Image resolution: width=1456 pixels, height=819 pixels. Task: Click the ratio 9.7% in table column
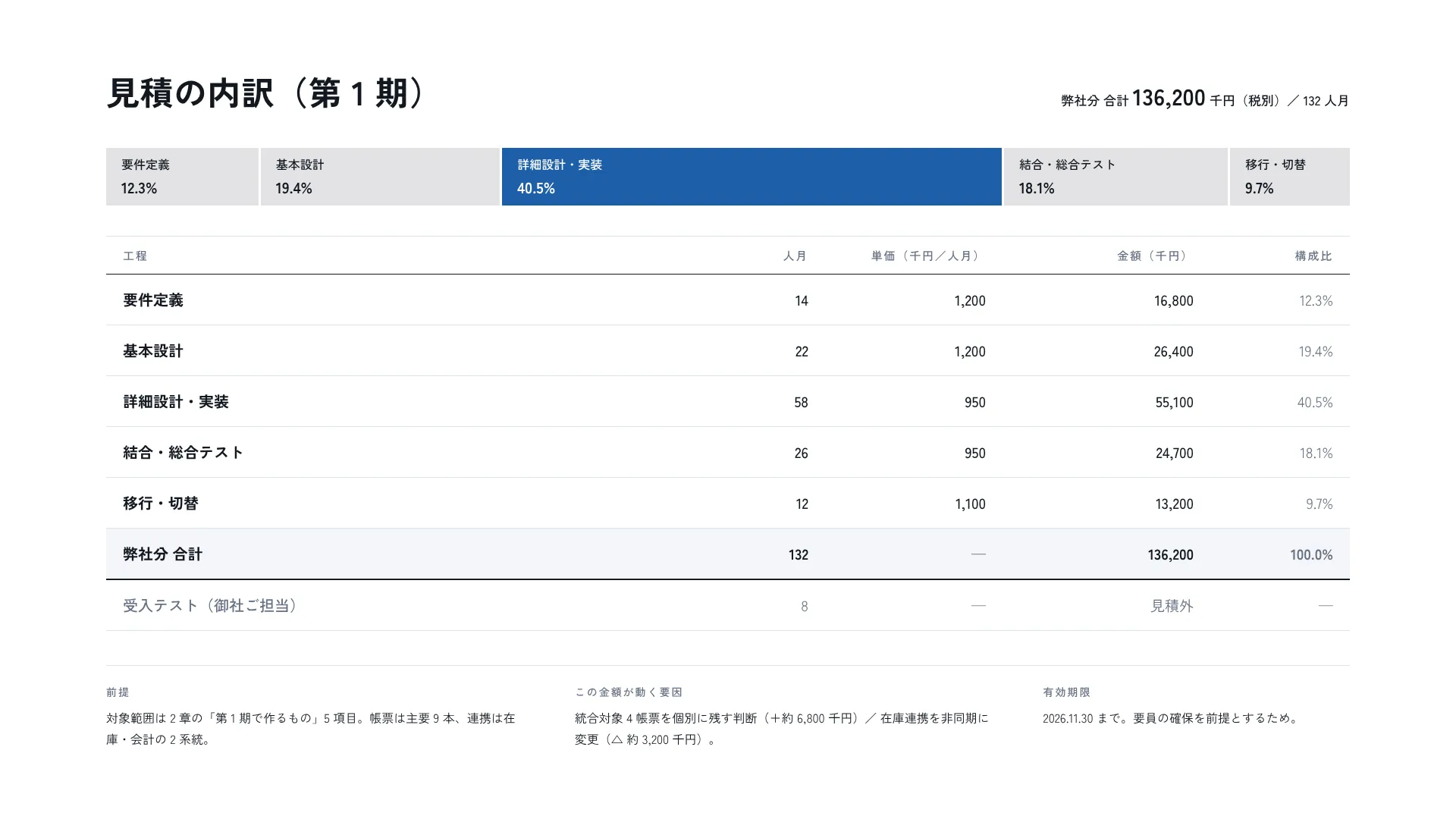[x=1319, y=504]
